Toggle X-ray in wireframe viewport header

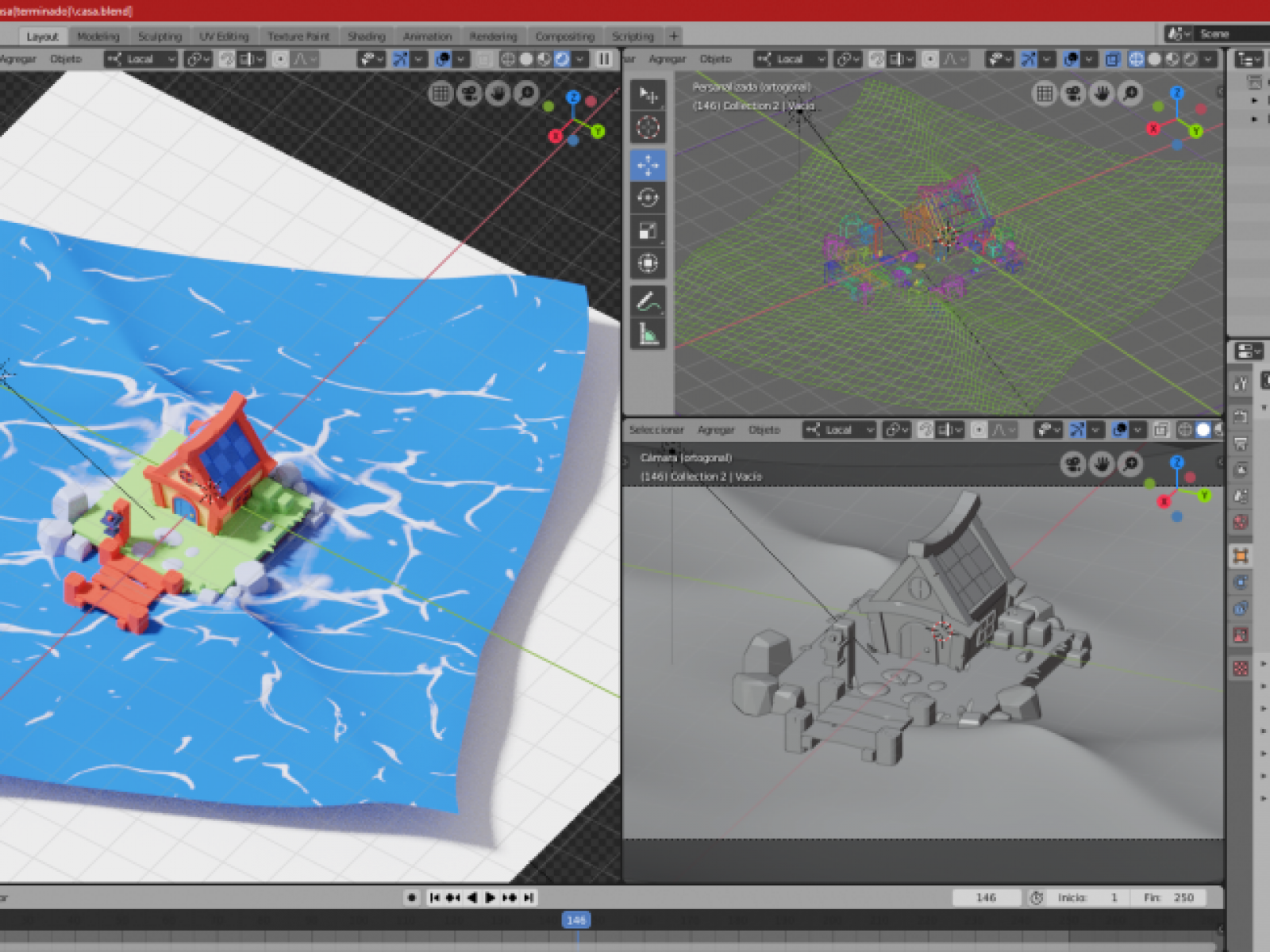(1113, 59)
